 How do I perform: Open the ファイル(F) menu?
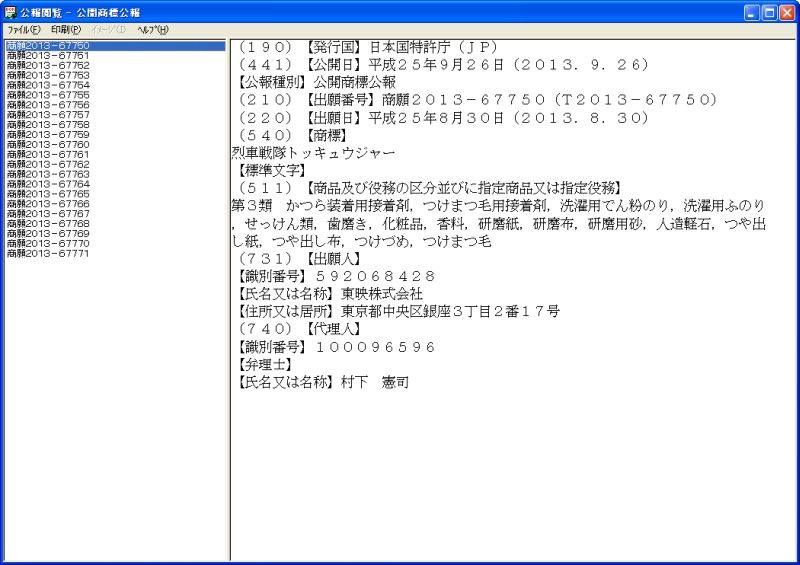point(23,30)
